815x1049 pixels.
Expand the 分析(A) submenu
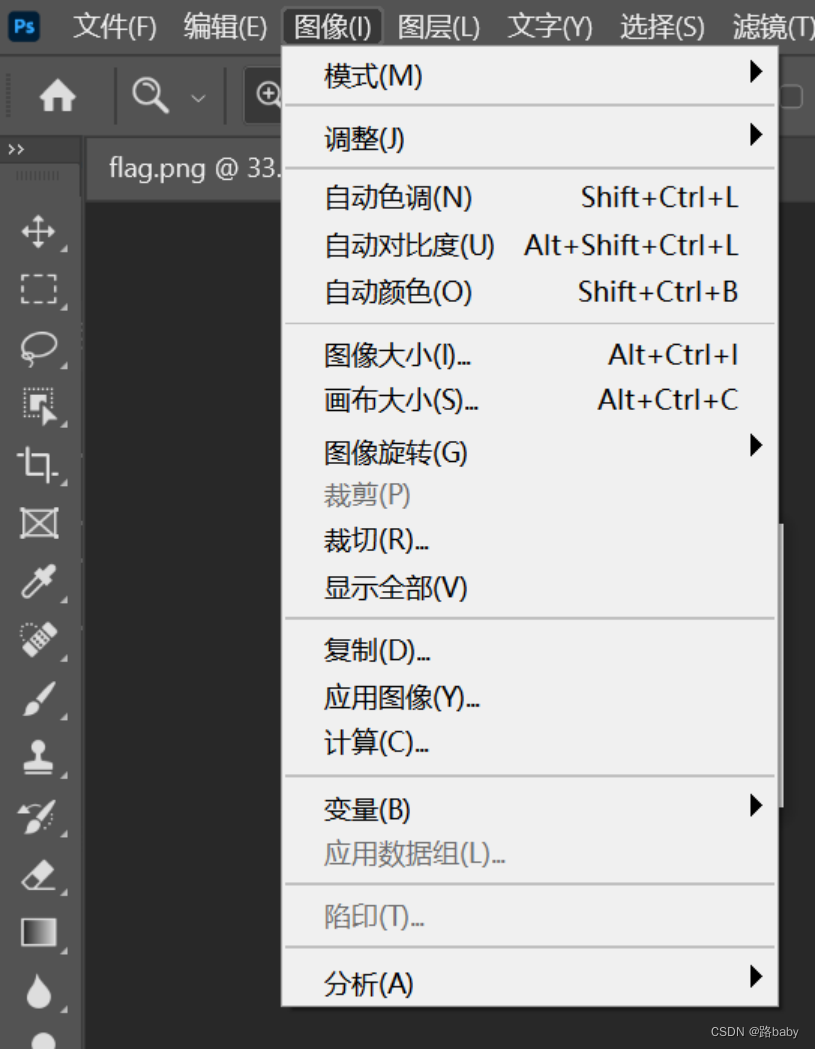(x=530, y=982)
